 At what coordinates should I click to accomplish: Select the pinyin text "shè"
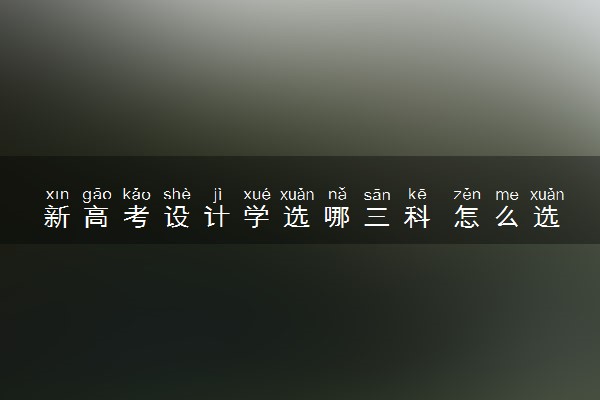[177, 194]
